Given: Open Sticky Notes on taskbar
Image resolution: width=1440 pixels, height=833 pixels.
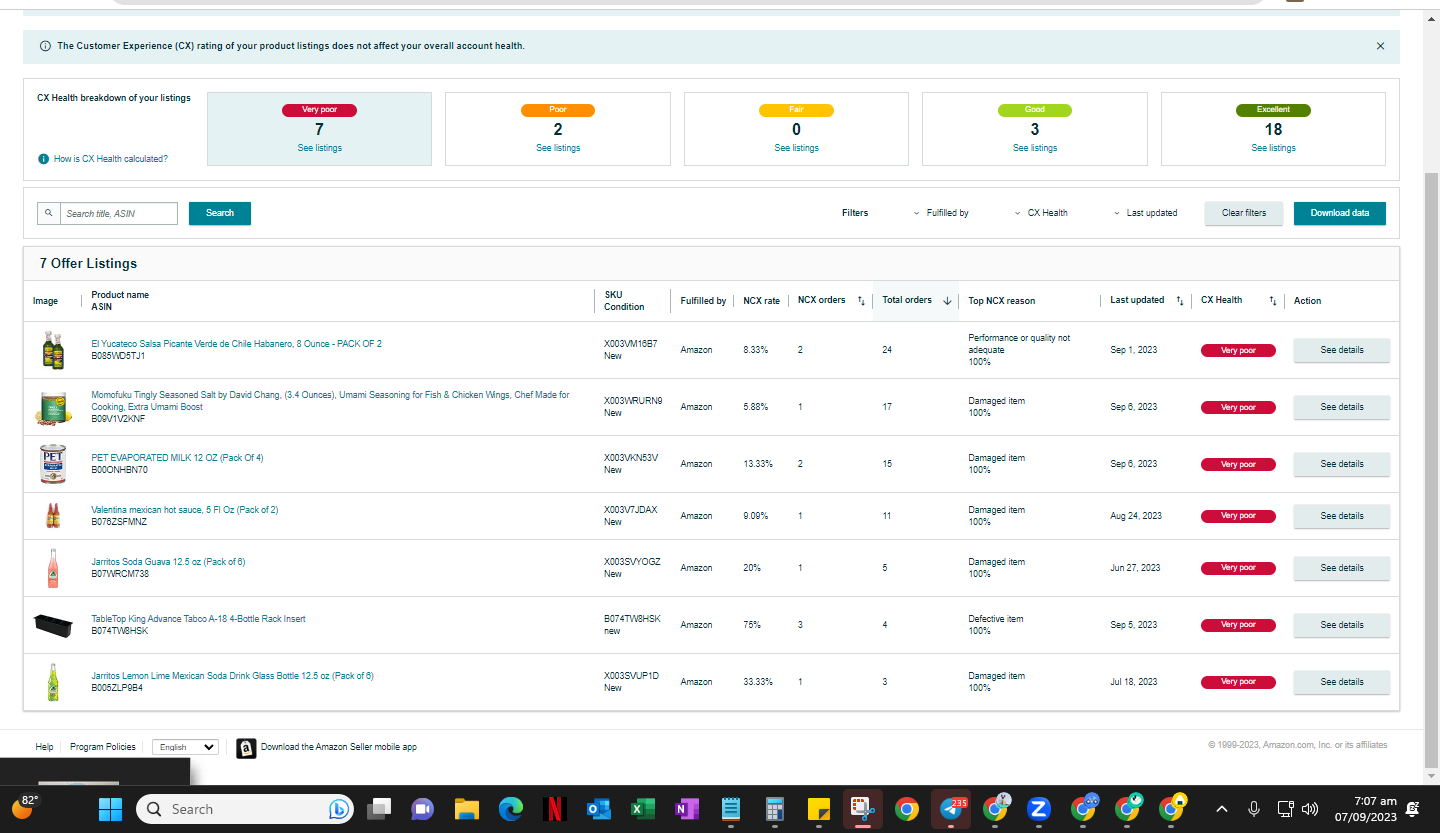Looking at the screenshot, I should coord(819,809).
